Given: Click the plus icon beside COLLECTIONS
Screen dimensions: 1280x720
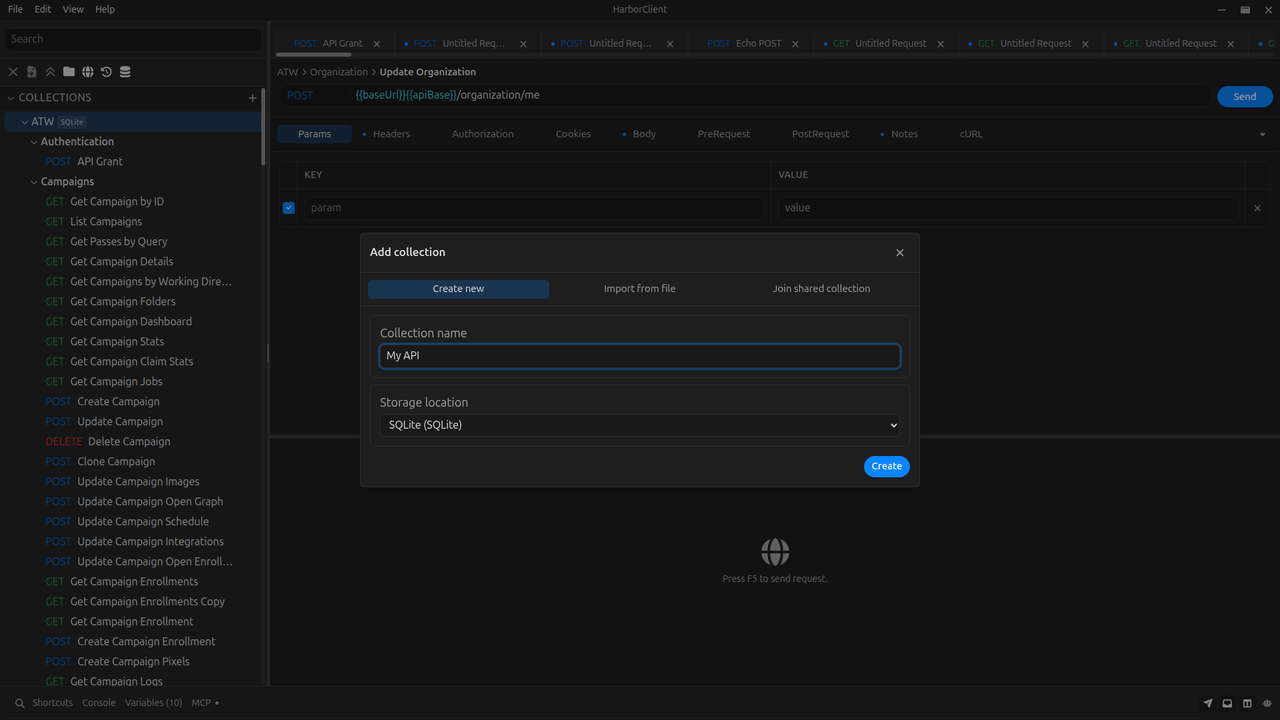Looking at the screenshot, I should [252, 98].
